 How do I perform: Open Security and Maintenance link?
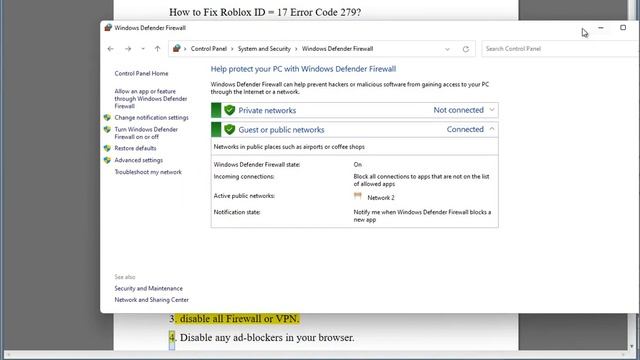tap(149, 288)
